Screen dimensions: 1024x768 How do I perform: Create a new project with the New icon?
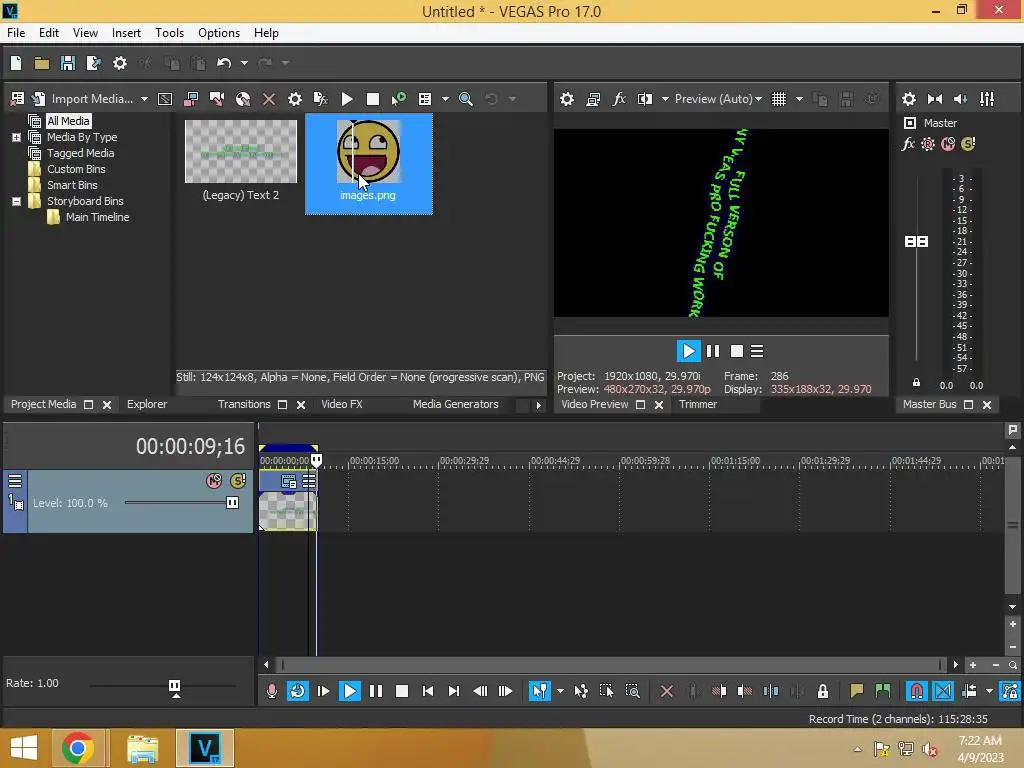click(16, 63)
